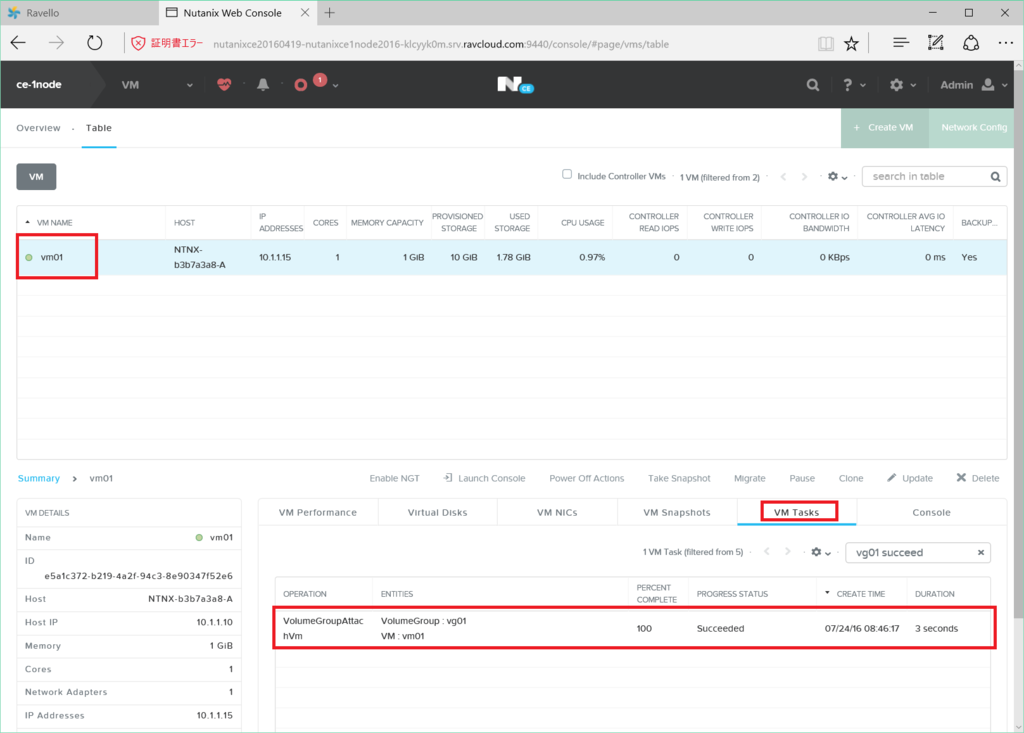Click Update with pencil icon
Image resolution: width=1024 pixels, height=733 pixels.
[x=910, y=478]
